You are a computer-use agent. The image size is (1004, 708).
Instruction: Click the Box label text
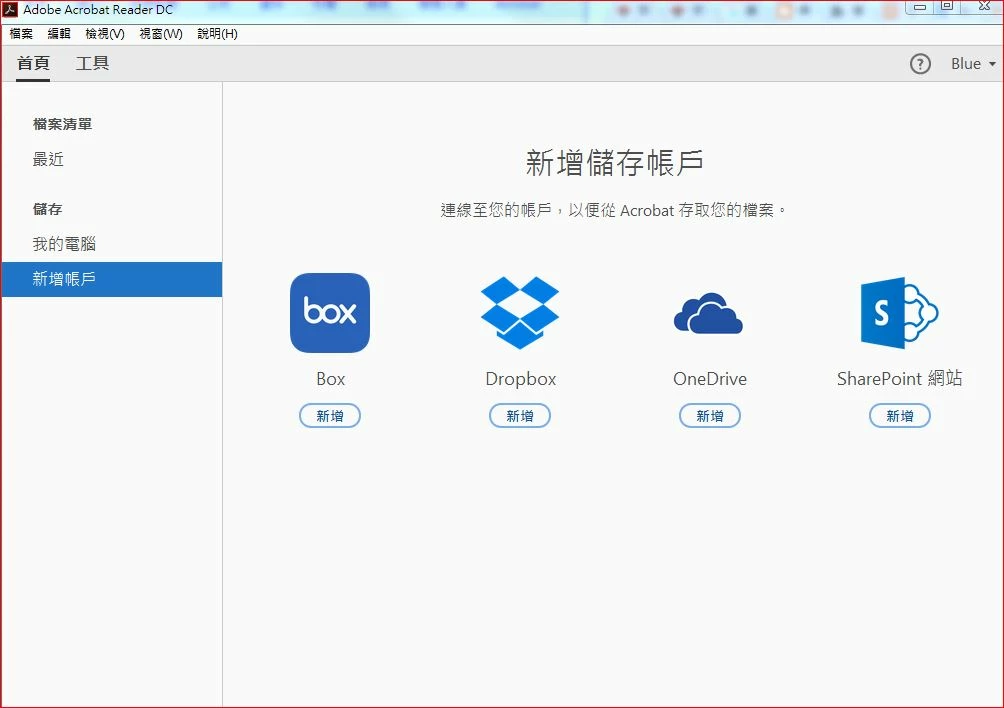330,379
